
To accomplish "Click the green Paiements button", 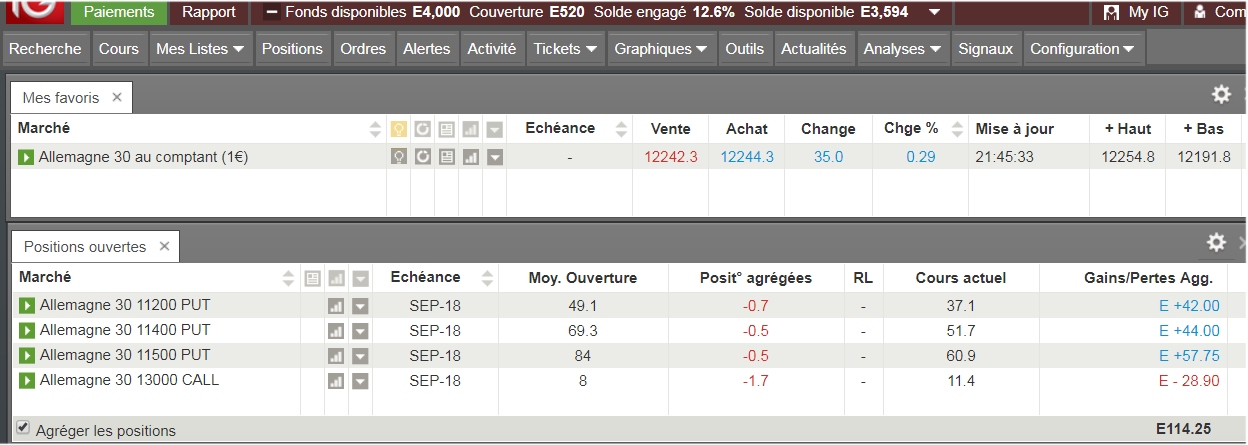I will pos(119,13).
